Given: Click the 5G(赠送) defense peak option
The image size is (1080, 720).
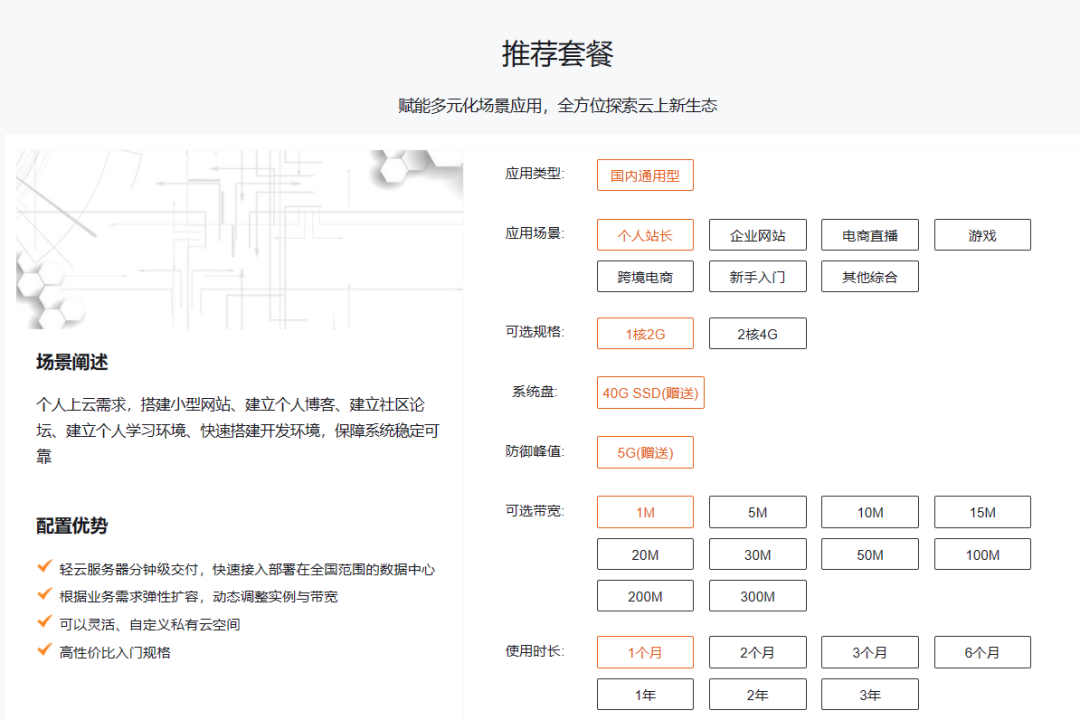Looking at the screenshot, I should point(645,452).
